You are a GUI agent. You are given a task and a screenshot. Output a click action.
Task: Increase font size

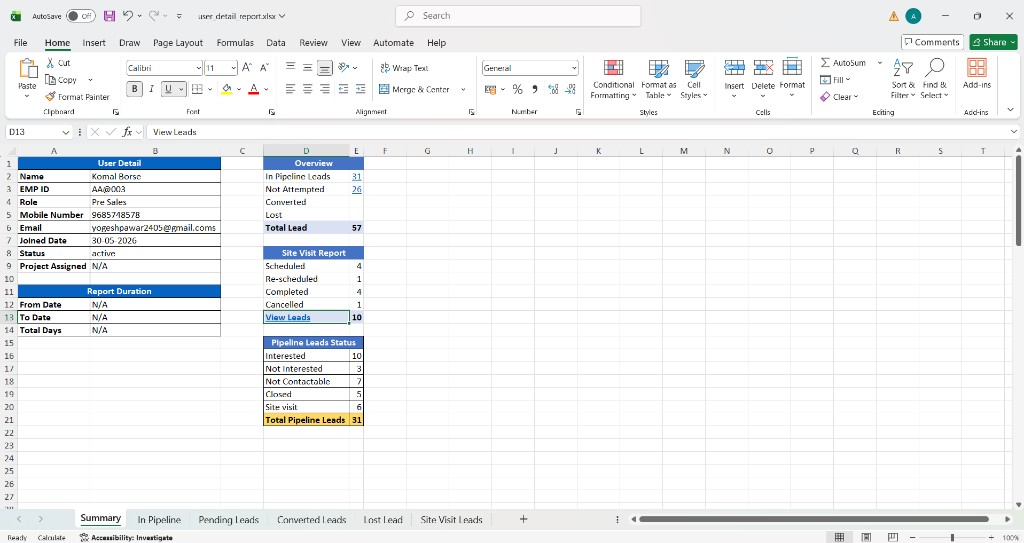[x=247, y=68]
